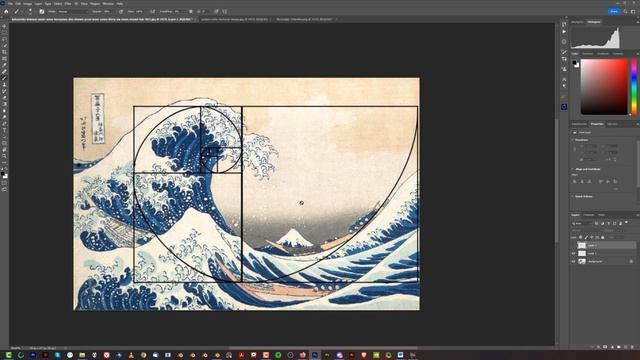Select the Eraser tool
Screen dimensions: 640x360
click(x=4, y=98)
